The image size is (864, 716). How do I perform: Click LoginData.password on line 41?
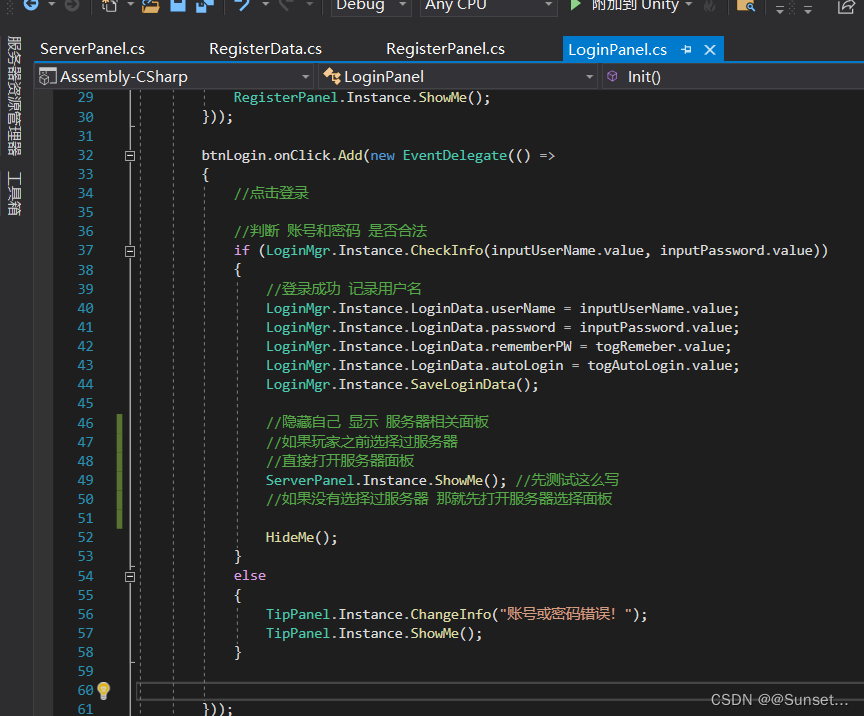tap(483, 327)
